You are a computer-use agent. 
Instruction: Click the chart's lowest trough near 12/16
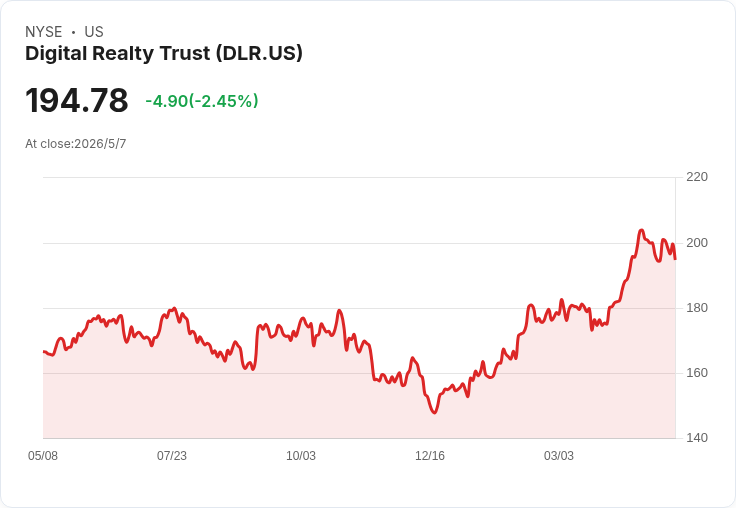(x=434, y=412)
